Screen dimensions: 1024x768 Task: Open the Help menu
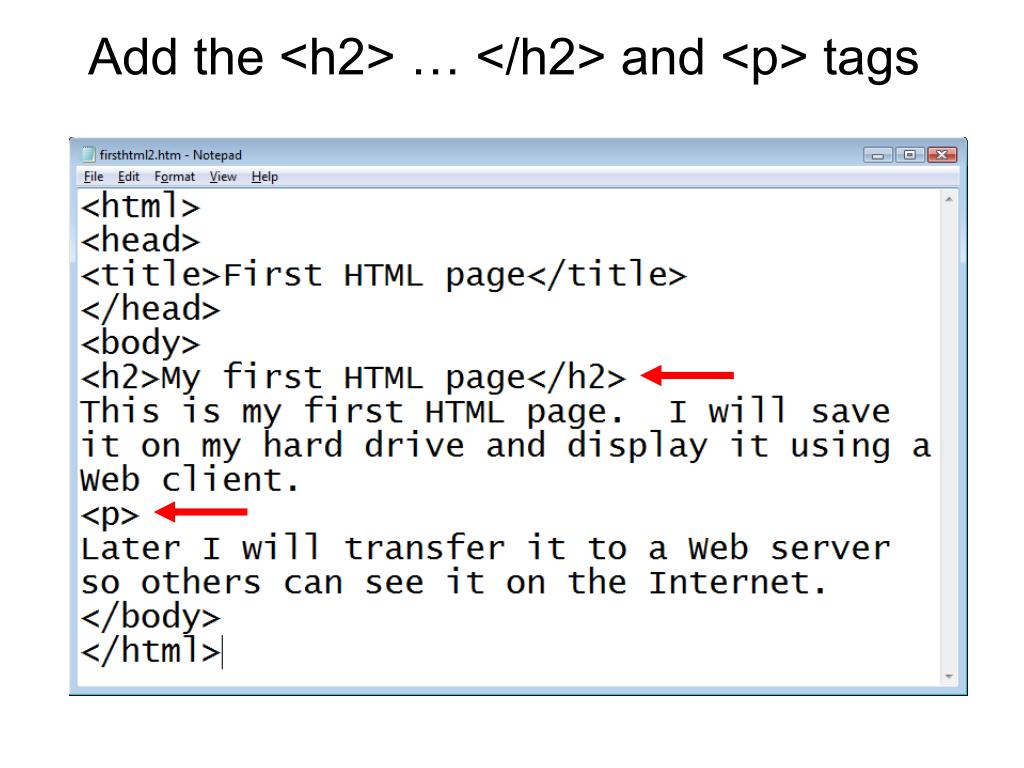coord(264,176)
